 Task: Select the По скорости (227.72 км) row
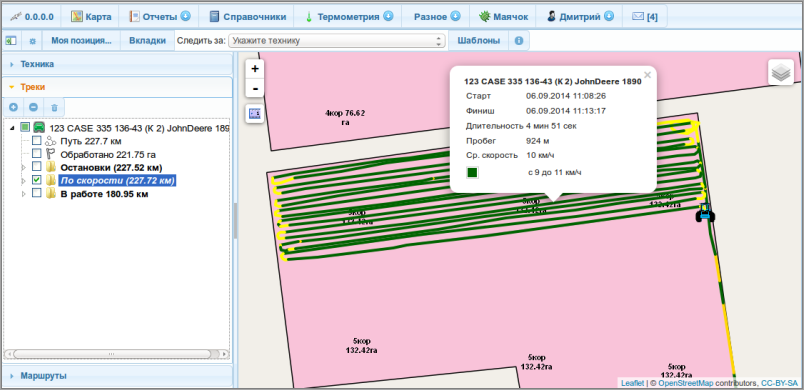[117, 181]
